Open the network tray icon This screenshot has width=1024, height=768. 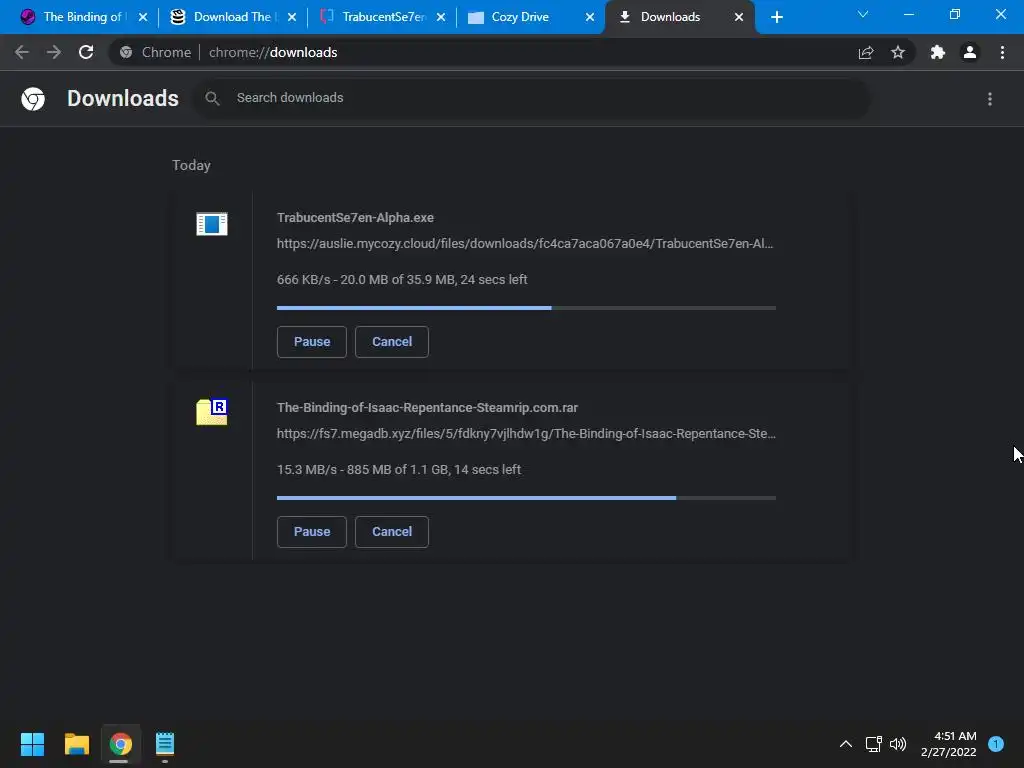[873, 744]
